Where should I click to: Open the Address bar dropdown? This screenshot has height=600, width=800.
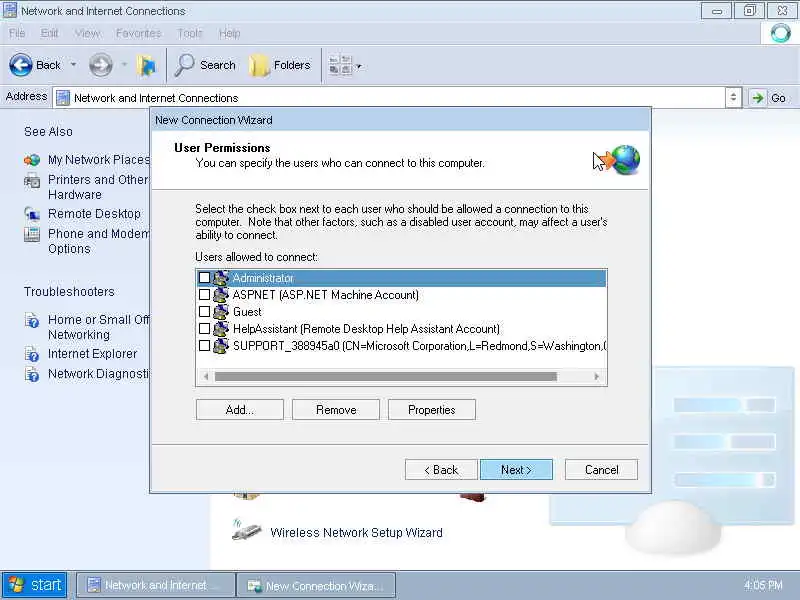pos(733,97)
